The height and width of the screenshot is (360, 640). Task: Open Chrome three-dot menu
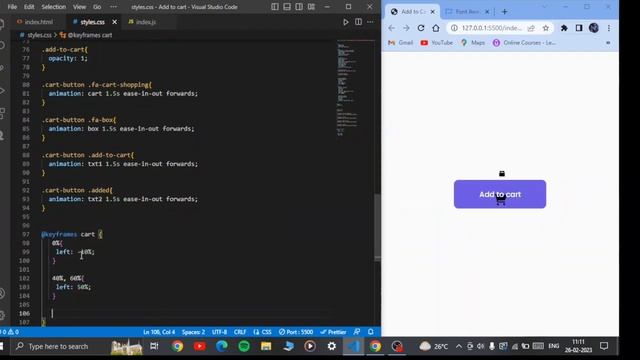(609, 28)
